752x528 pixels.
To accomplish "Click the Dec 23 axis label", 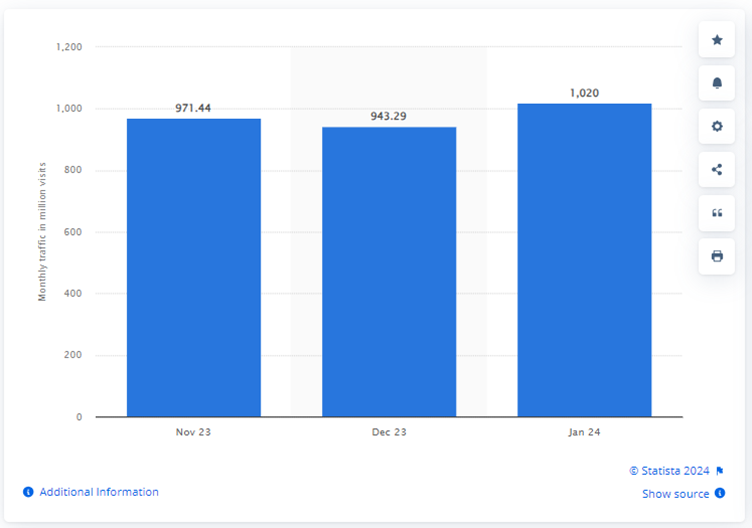I will tap(389, 432).
